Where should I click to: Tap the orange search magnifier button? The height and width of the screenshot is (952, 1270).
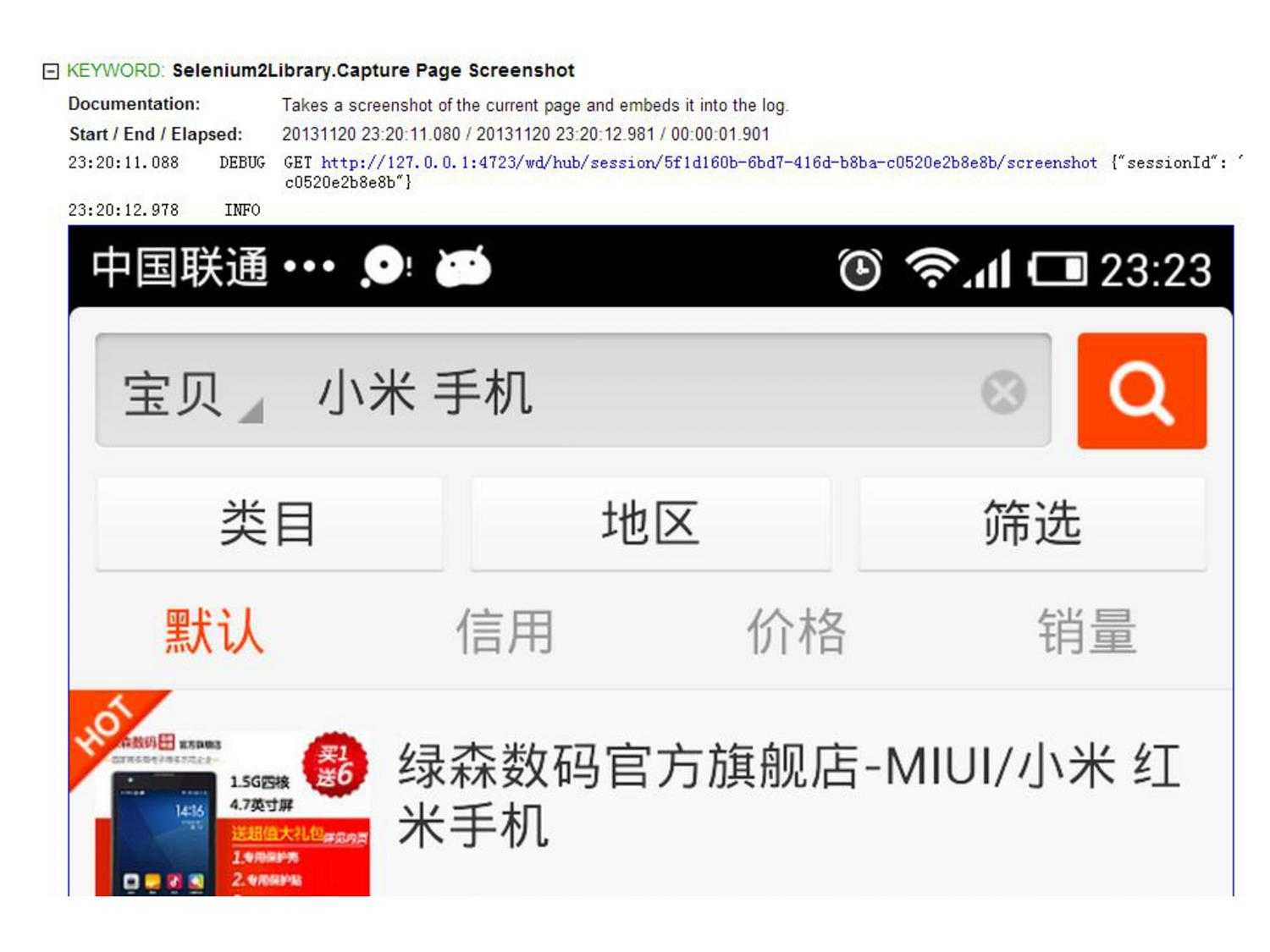[x=1141, y=390]
